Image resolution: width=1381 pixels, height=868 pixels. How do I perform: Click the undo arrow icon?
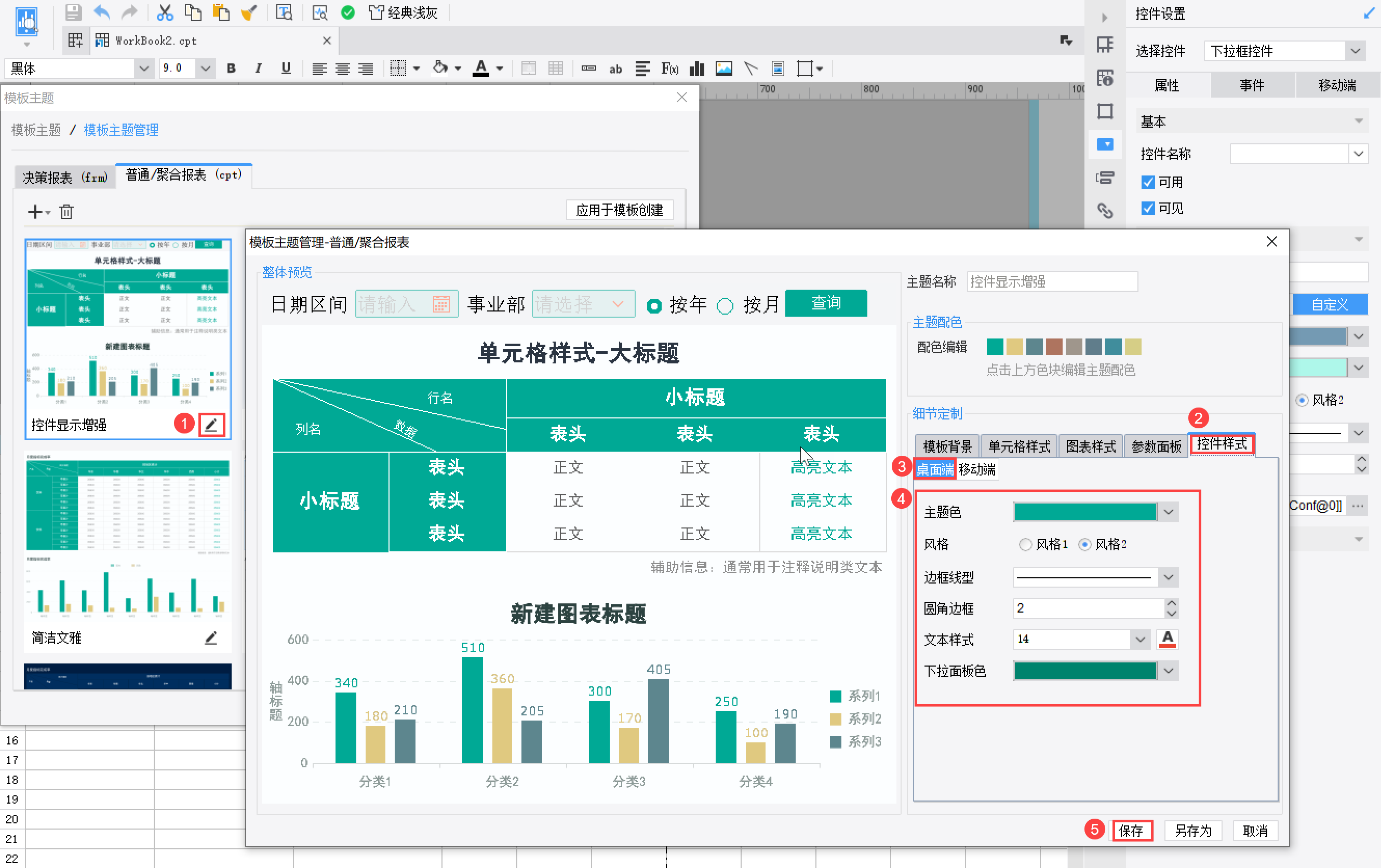(101, 12)
